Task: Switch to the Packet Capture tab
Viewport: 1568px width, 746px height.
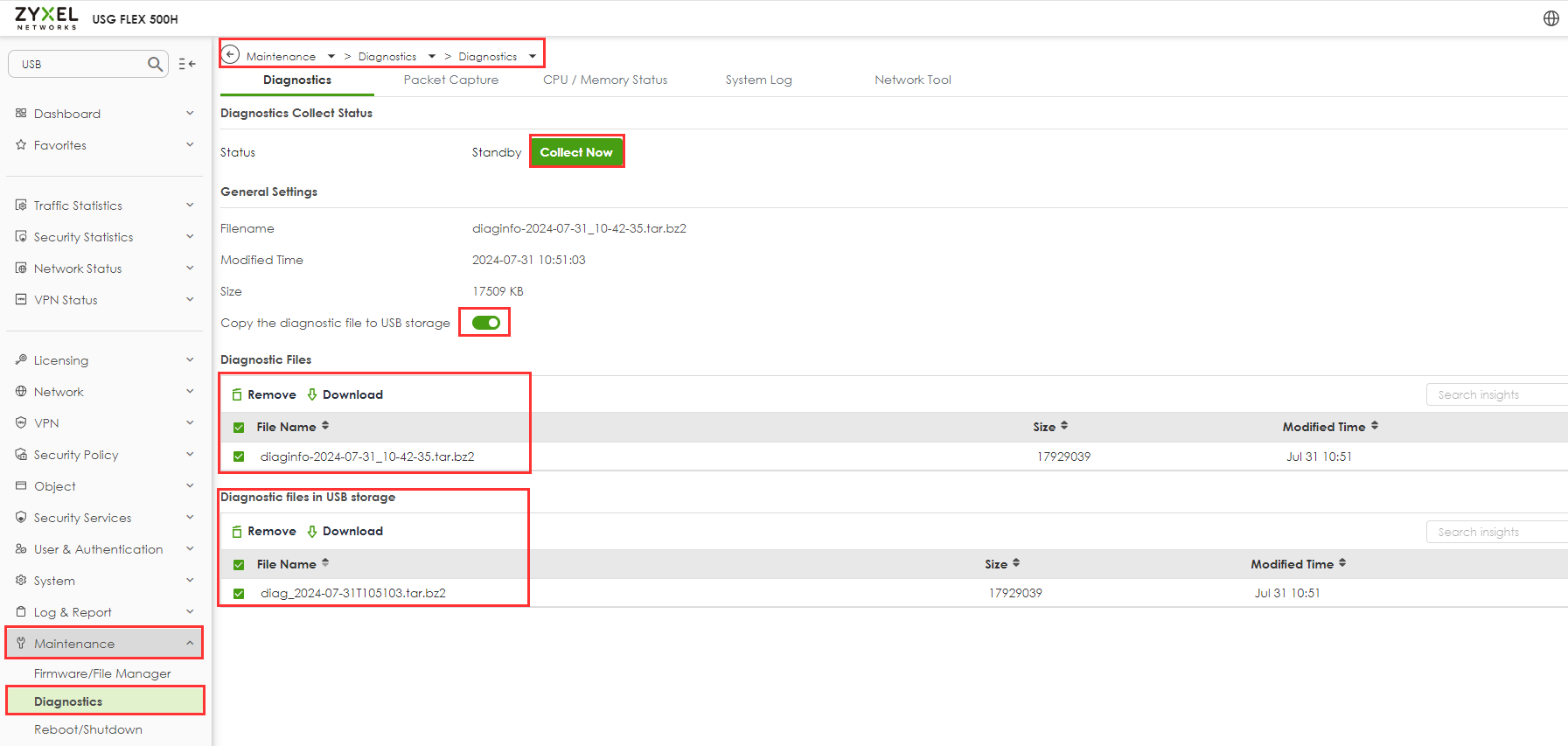Action: tap(450, 80)
